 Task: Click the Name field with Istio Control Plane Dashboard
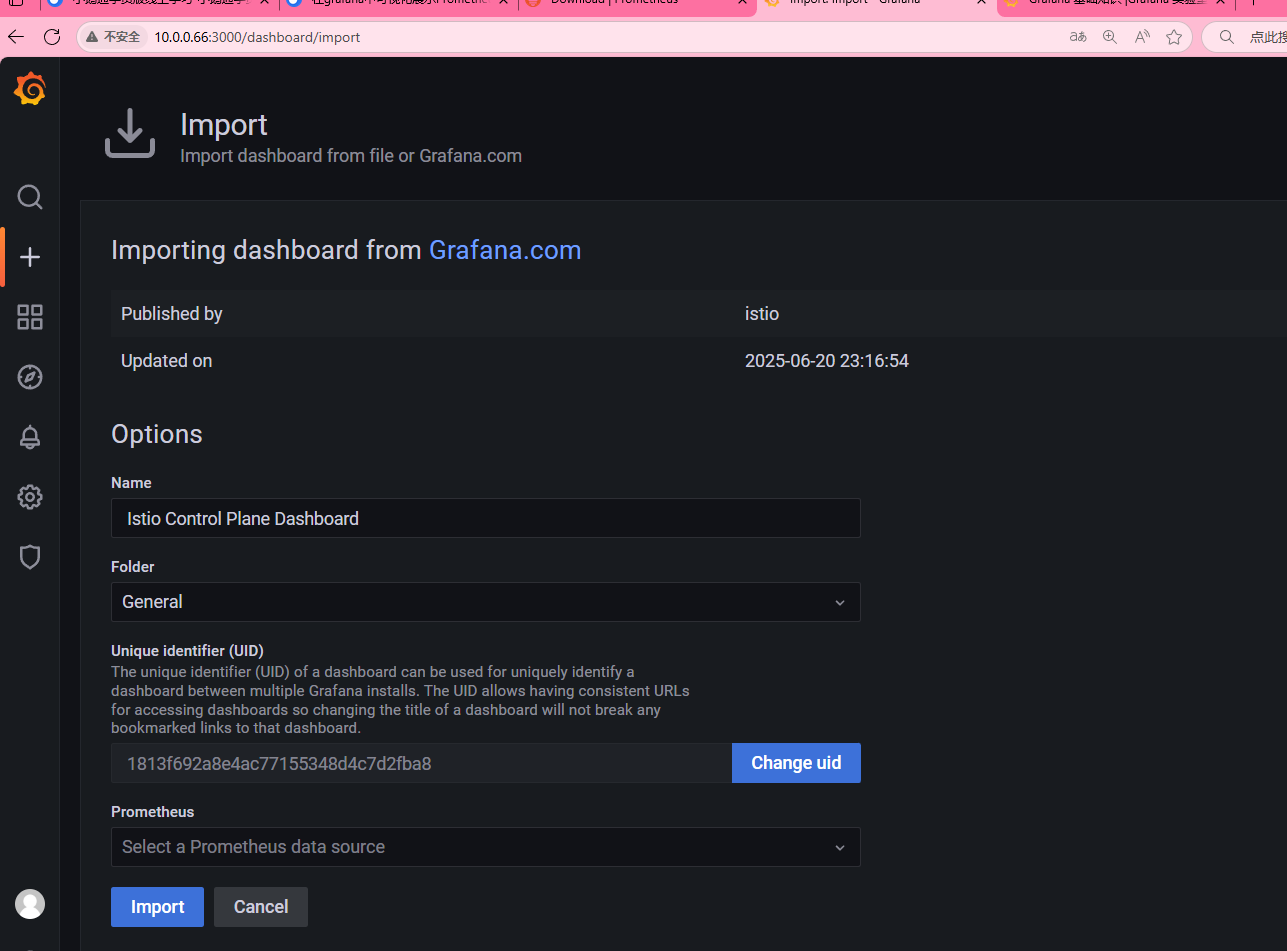pyautogui.click(x=486, y=518)
